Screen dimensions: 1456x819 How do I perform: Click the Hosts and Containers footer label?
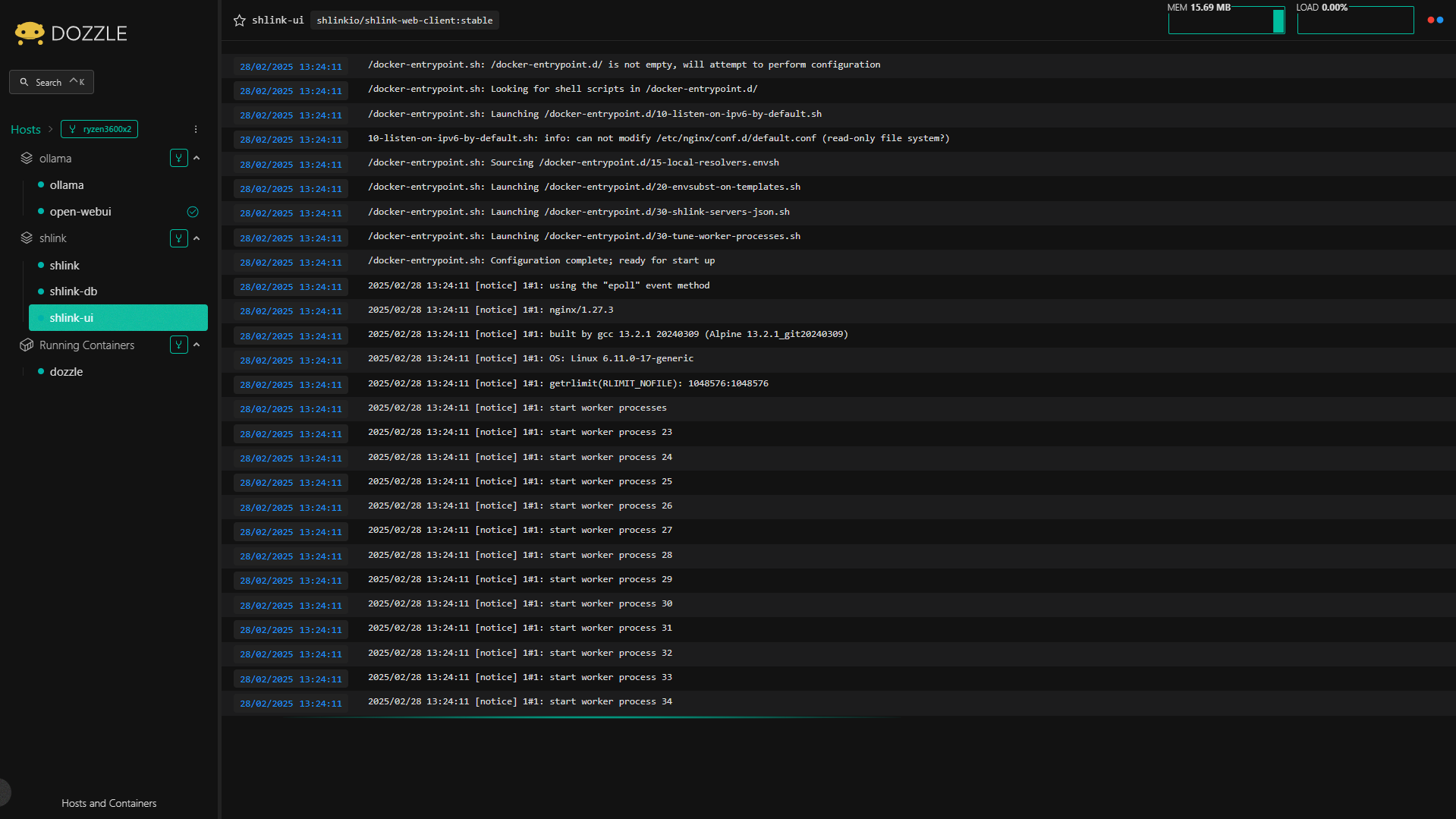109,803
